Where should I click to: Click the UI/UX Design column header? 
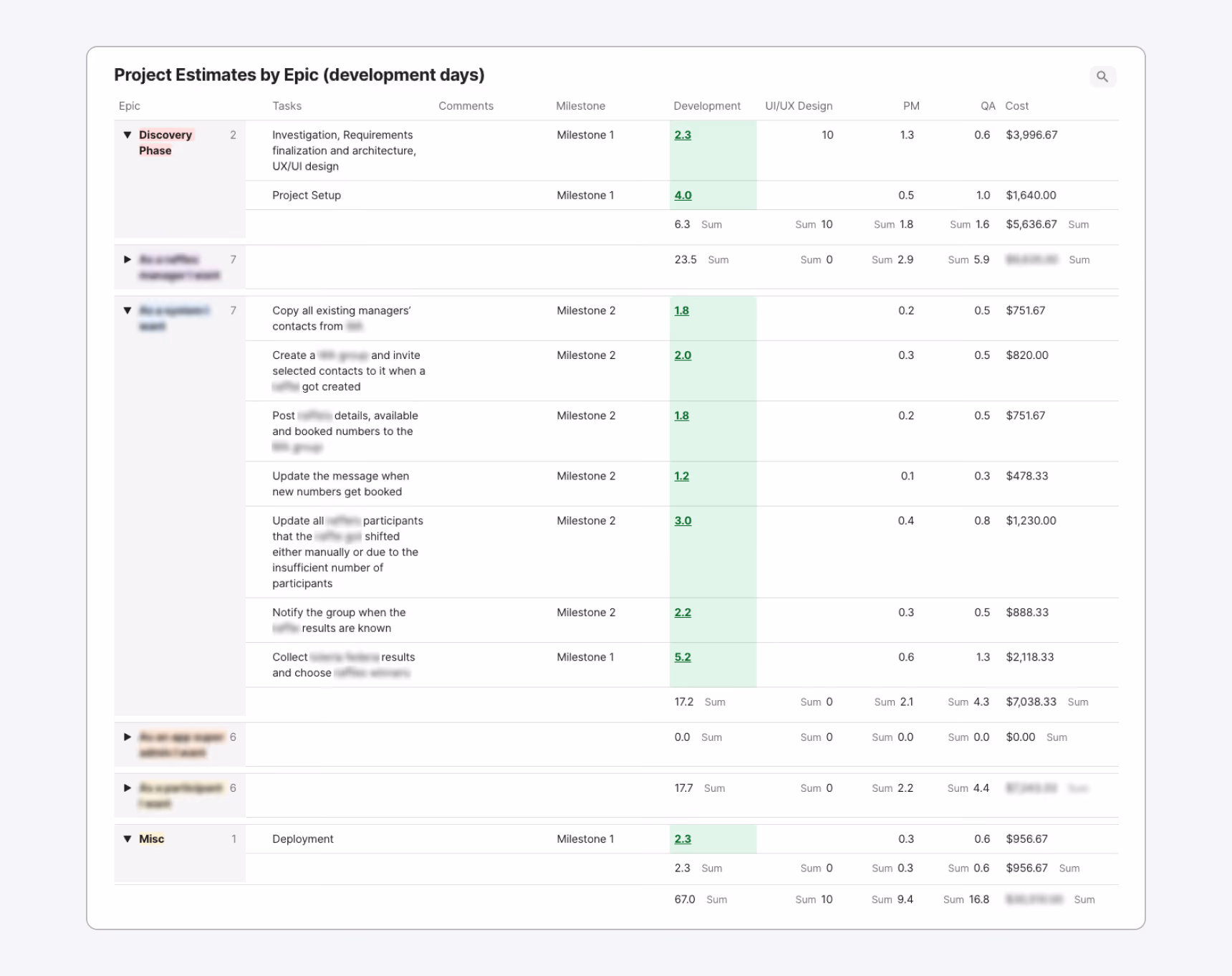(799, 106)
